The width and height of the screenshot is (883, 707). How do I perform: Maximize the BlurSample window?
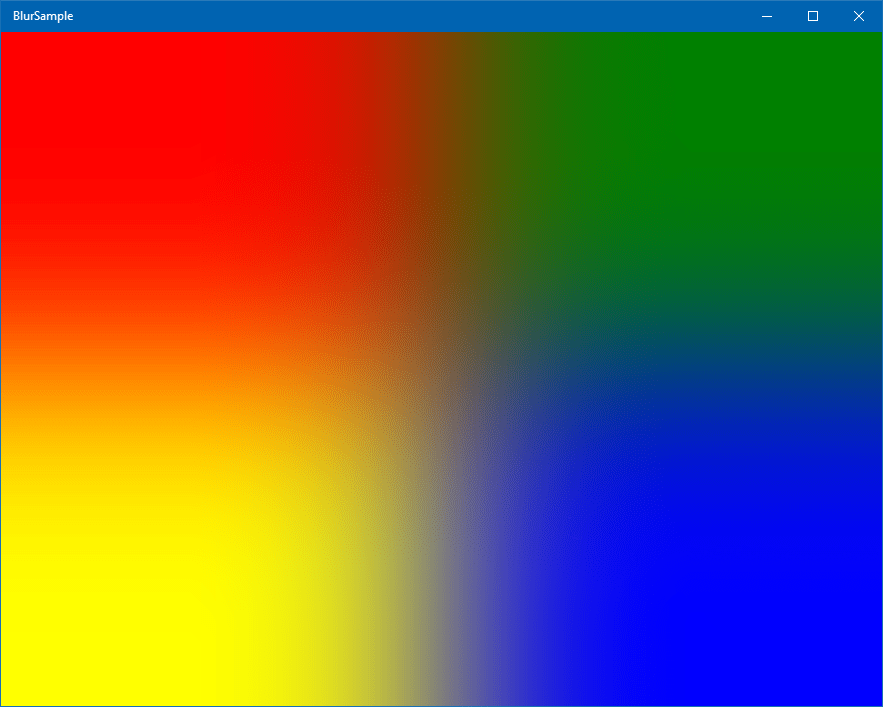813,16
